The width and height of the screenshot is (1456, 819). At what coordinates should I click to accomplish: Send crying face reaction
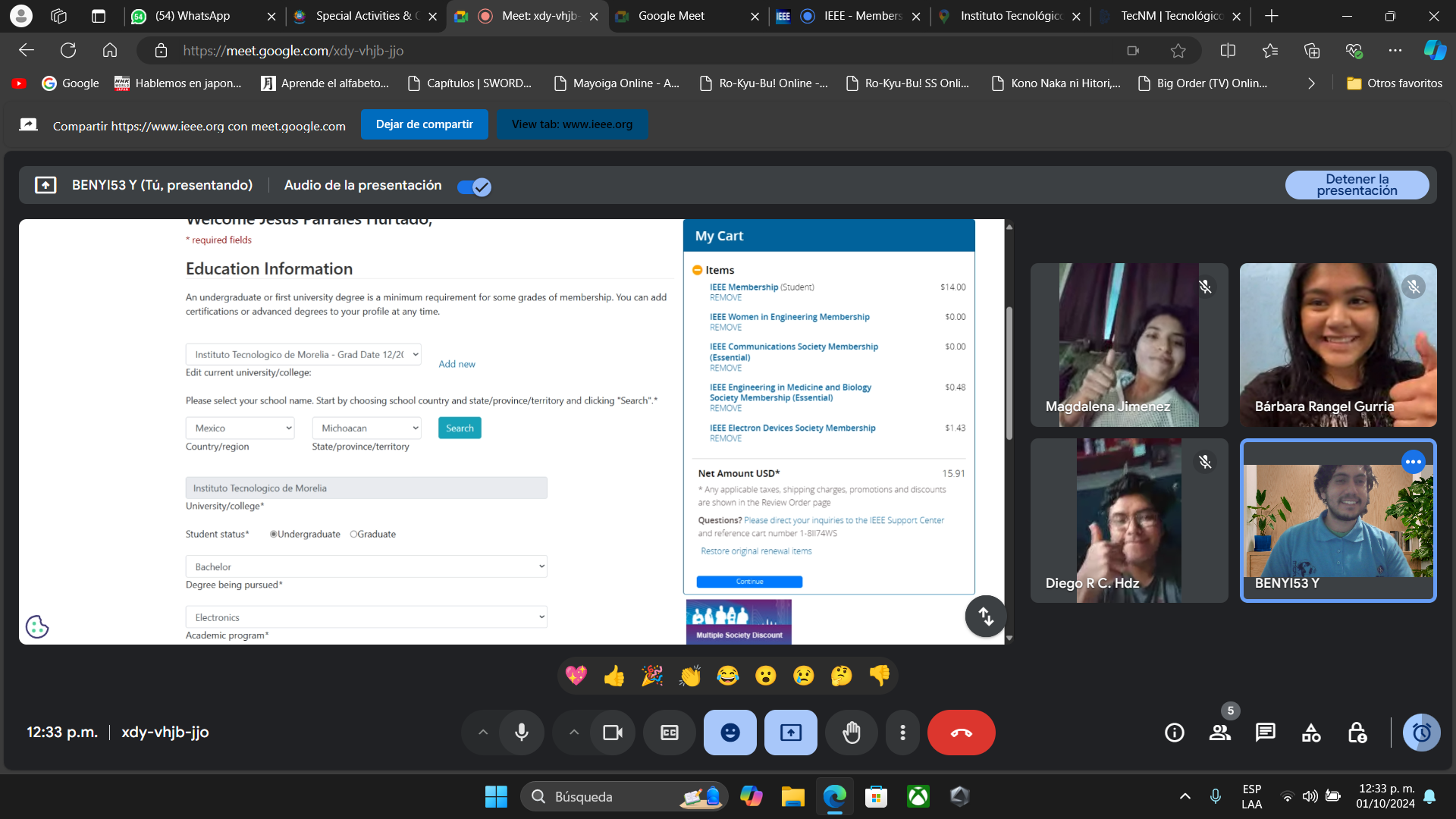click(x=804, y=675)
